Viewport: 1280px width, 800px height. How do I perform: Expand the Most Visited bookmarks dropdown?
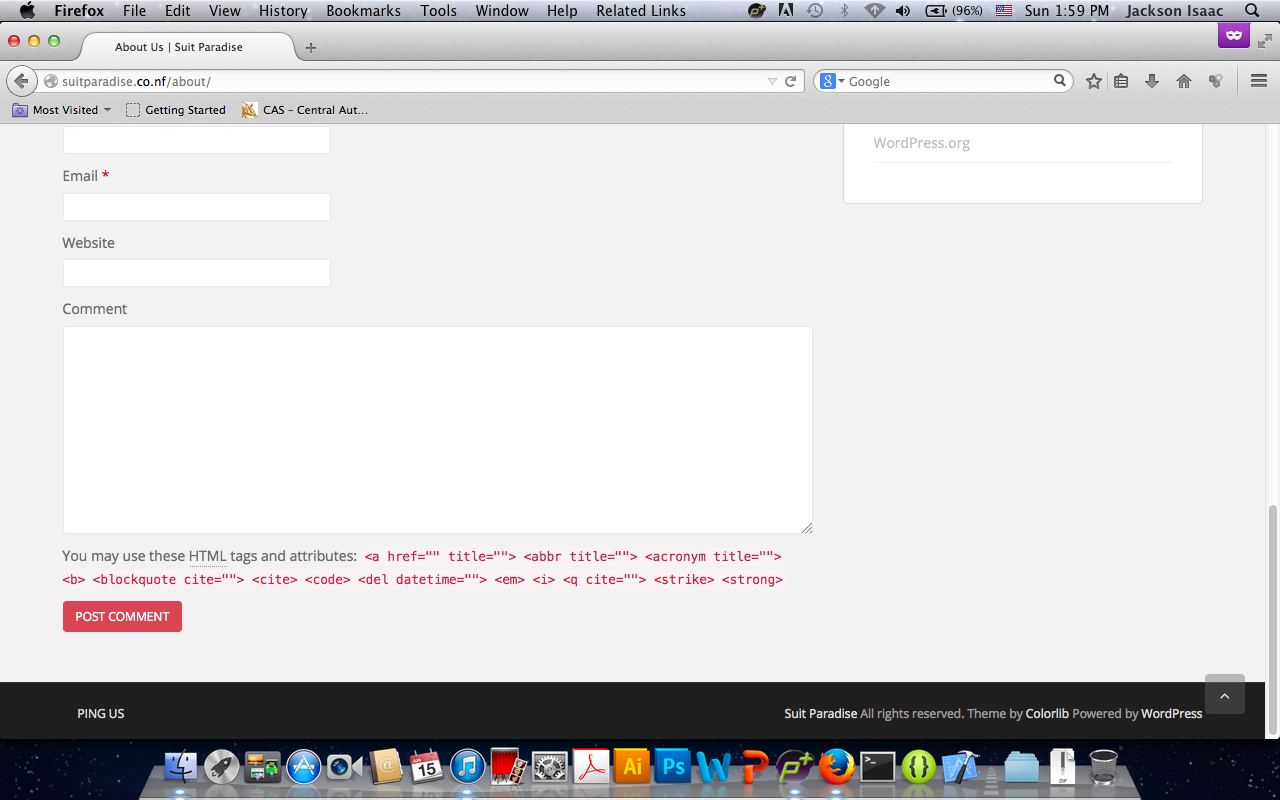(x=107, y=110)
